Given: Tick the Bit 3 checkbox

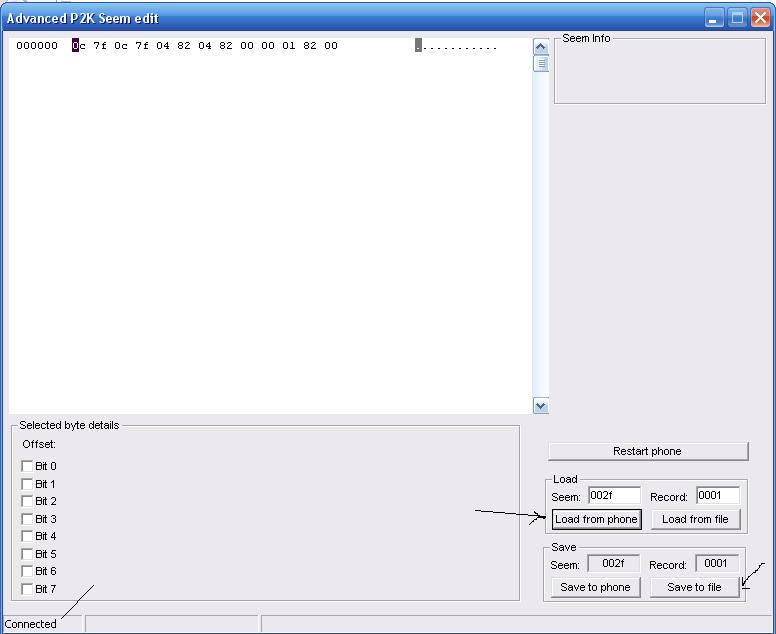Looking at the screenshot, I should point(27,519).
